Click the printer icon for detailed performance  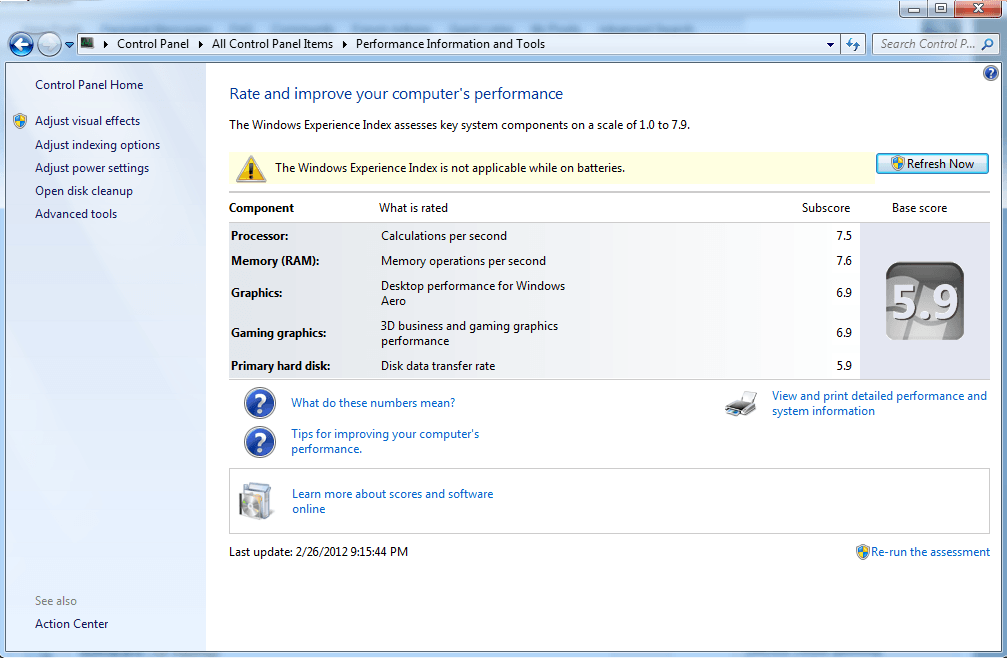point(740,404)
